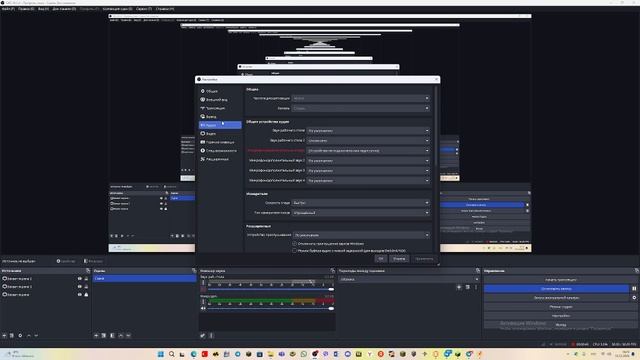Click Start Streaming button in Controls
Image resolution: width=640 pixels, height=360 pixels.
561,280
